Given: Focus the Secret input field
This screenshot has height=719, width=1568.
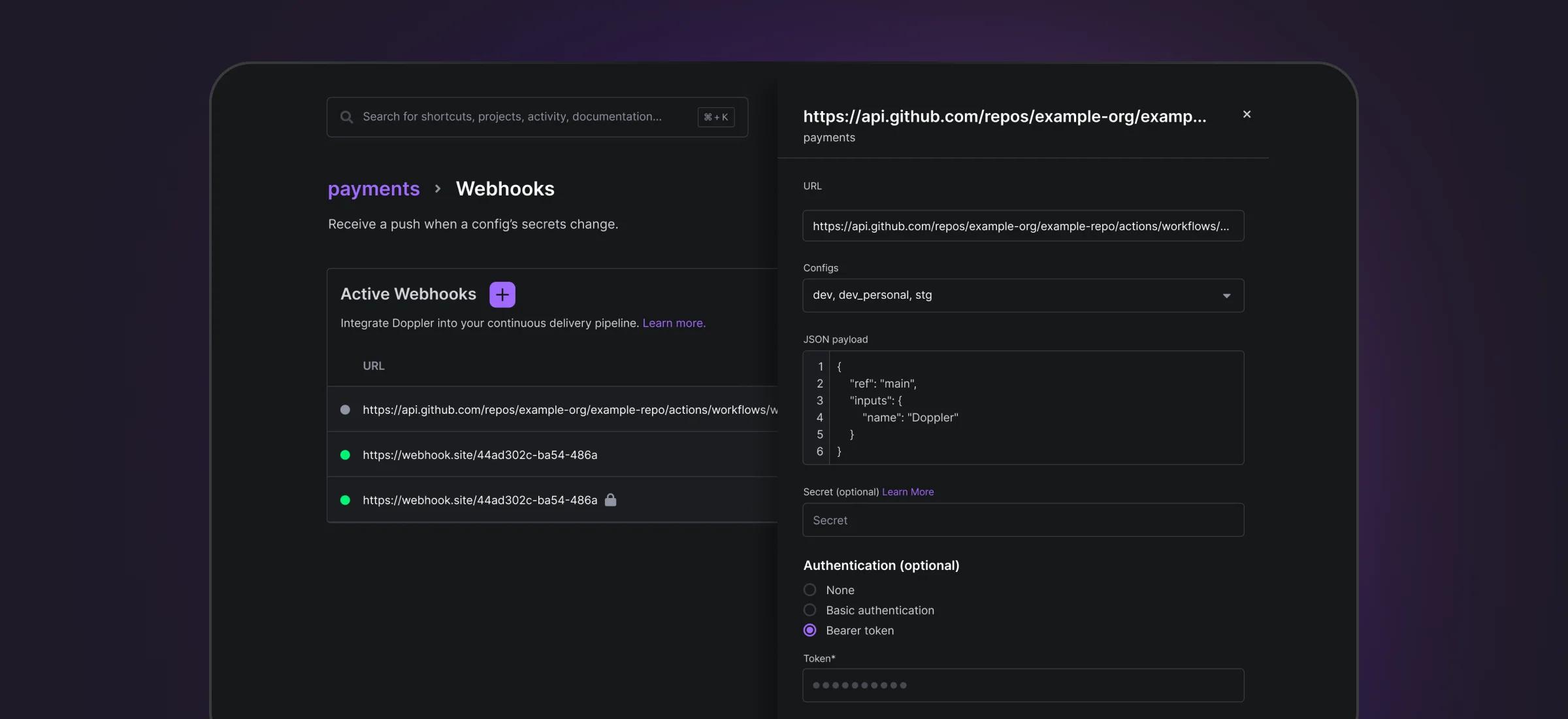Looking at the screenshot, I should coord(1023,520).
